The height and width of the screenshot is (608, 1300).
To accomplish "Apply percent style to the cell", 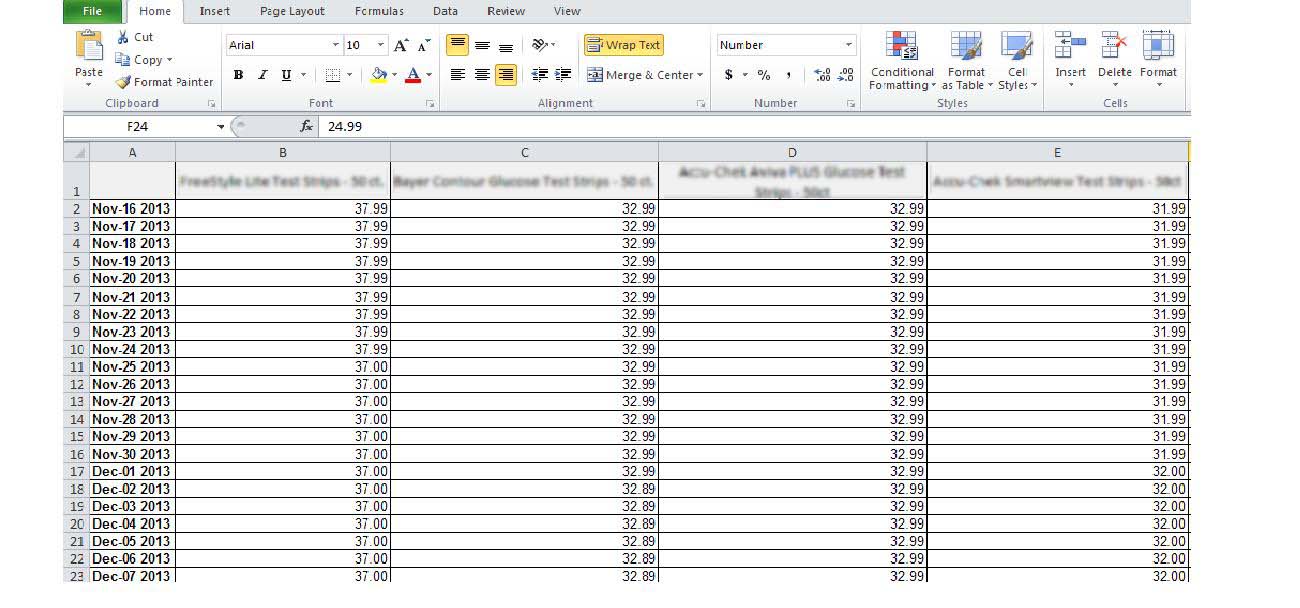I will (764, 75).
